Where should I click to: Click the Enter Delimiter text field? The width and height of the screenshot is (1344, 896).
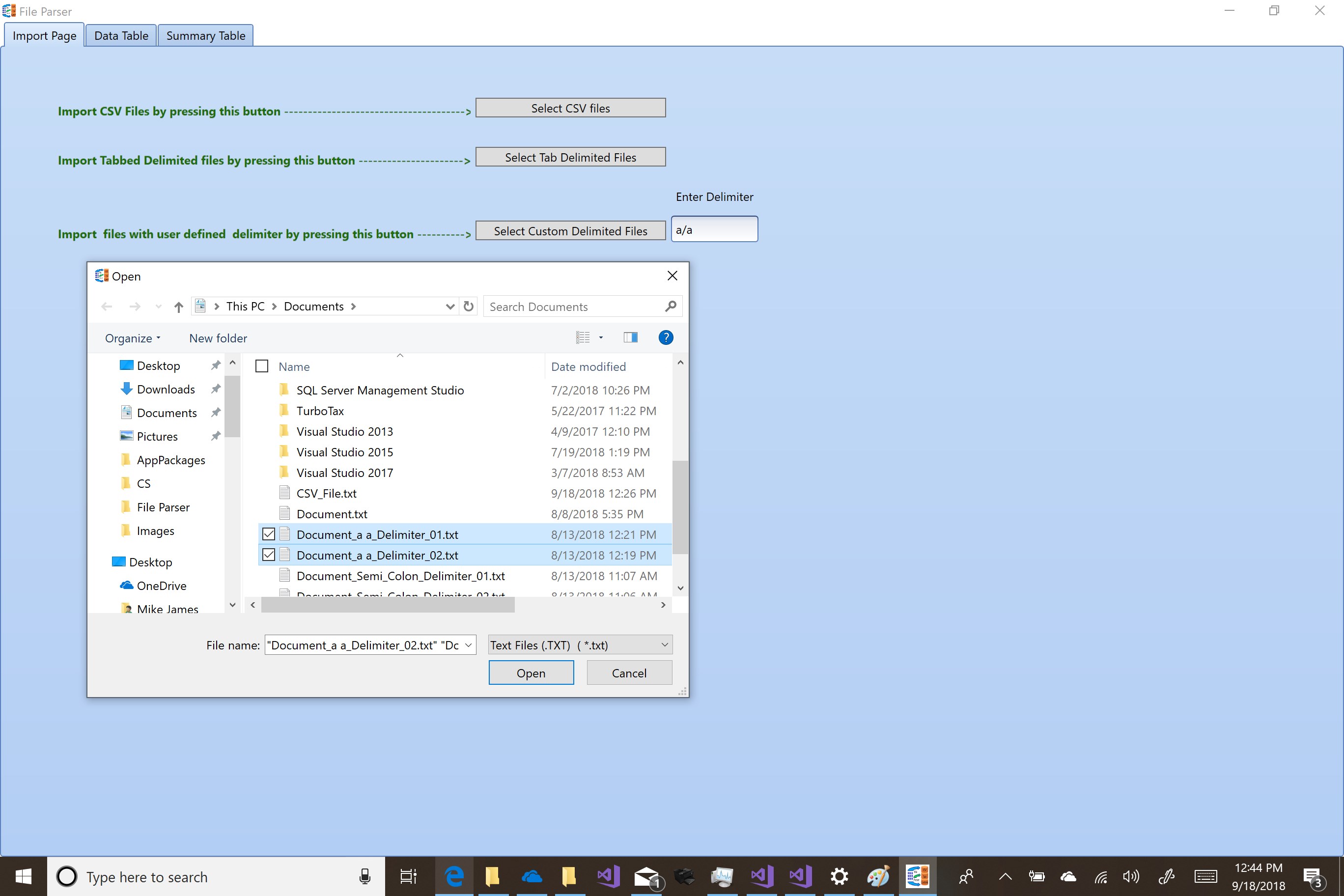coord(714,230)
